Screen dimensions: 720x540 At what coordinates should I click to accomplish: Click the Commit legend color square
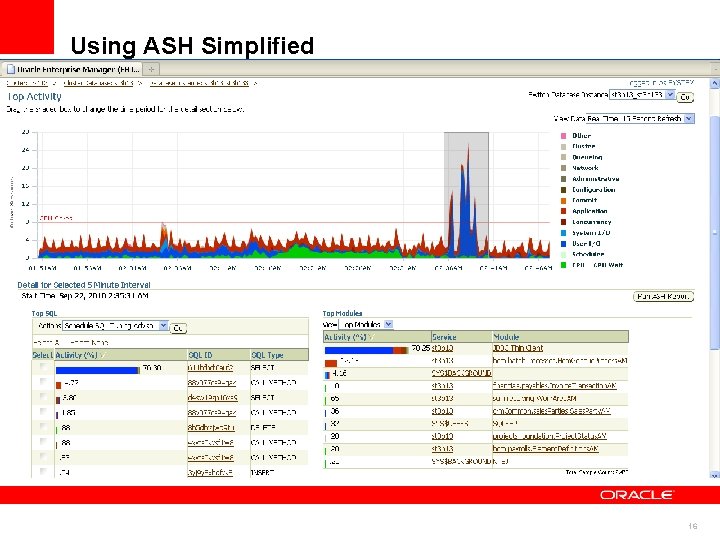[563, 201]
